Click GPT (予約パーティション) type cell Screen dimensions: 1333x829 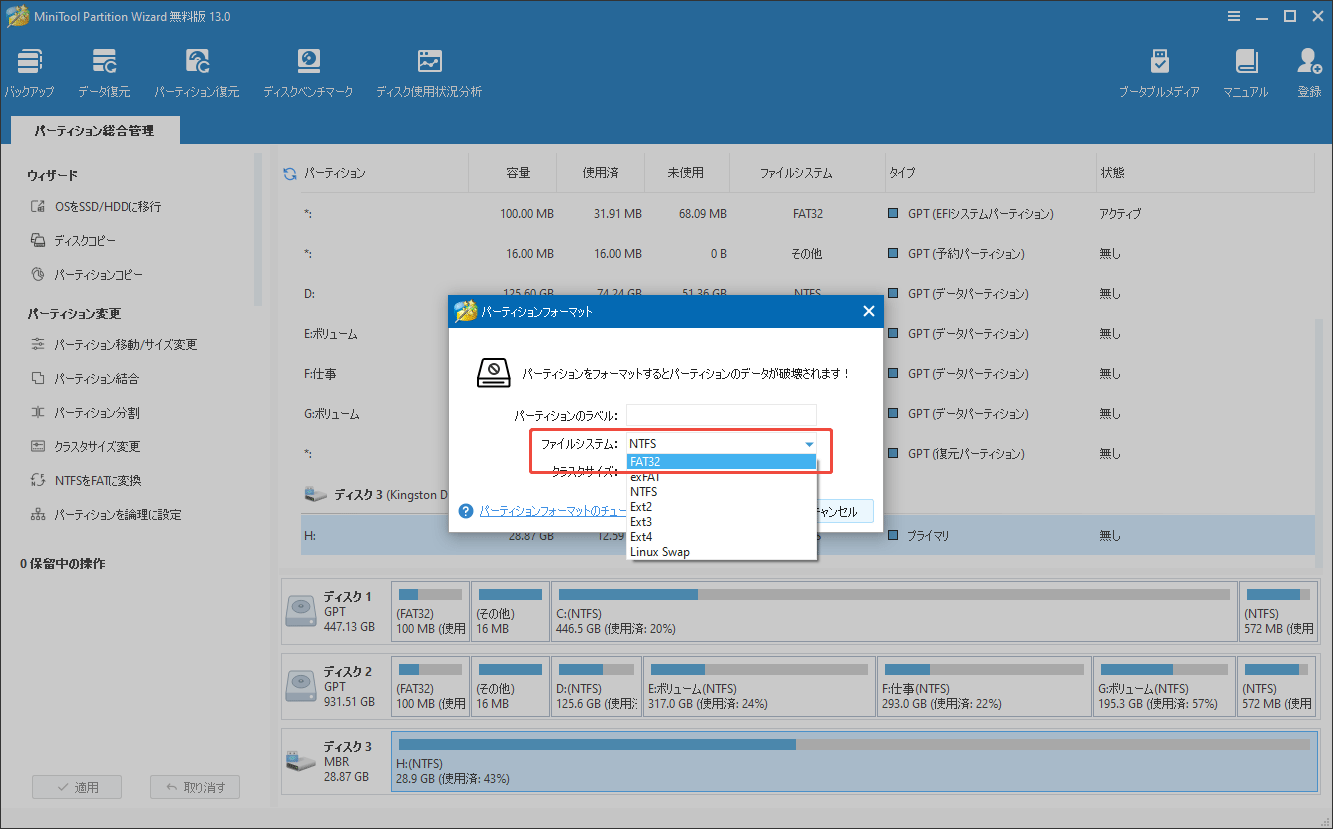[956, 254]
